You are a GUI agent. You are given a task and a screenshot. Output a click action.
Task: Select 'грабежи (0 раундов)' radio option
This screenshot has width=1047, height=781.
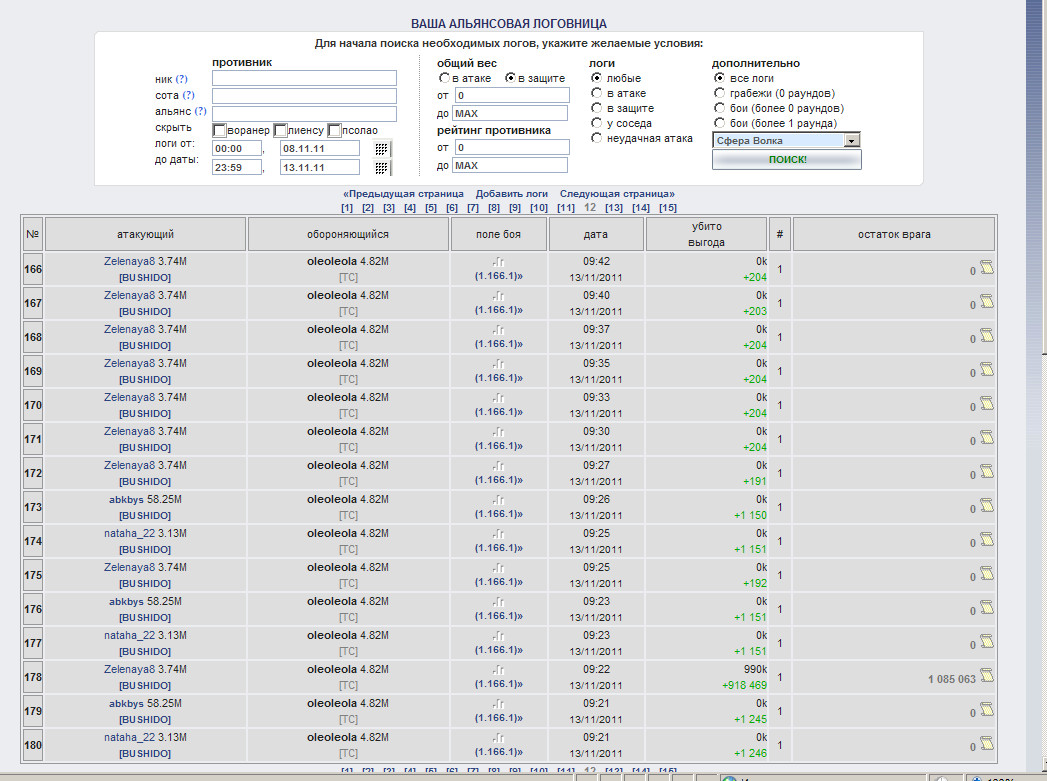tap(719, 93)
